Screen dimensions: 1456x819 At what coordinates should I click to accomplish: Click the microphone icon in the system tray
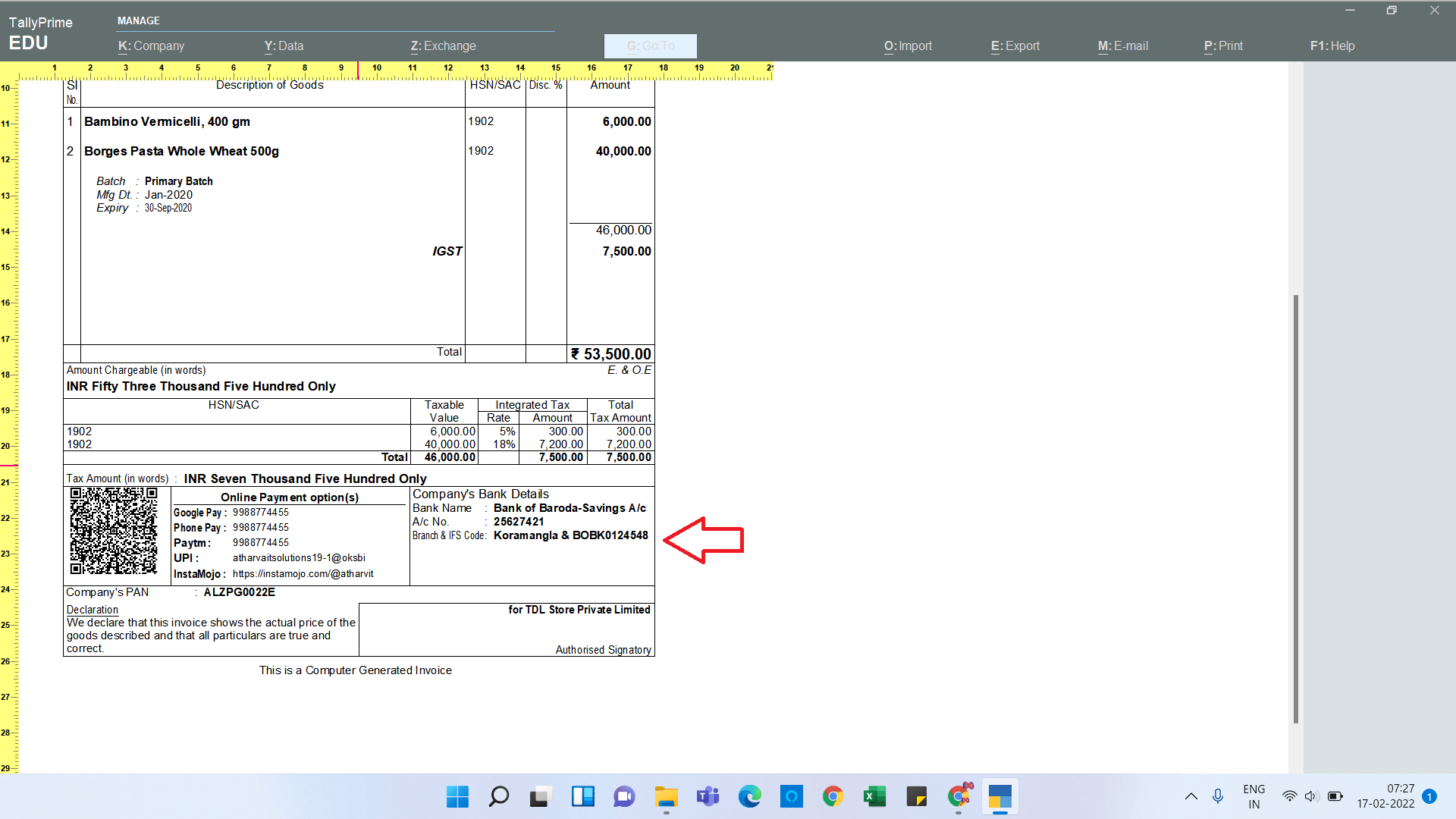pos(1218,796)
